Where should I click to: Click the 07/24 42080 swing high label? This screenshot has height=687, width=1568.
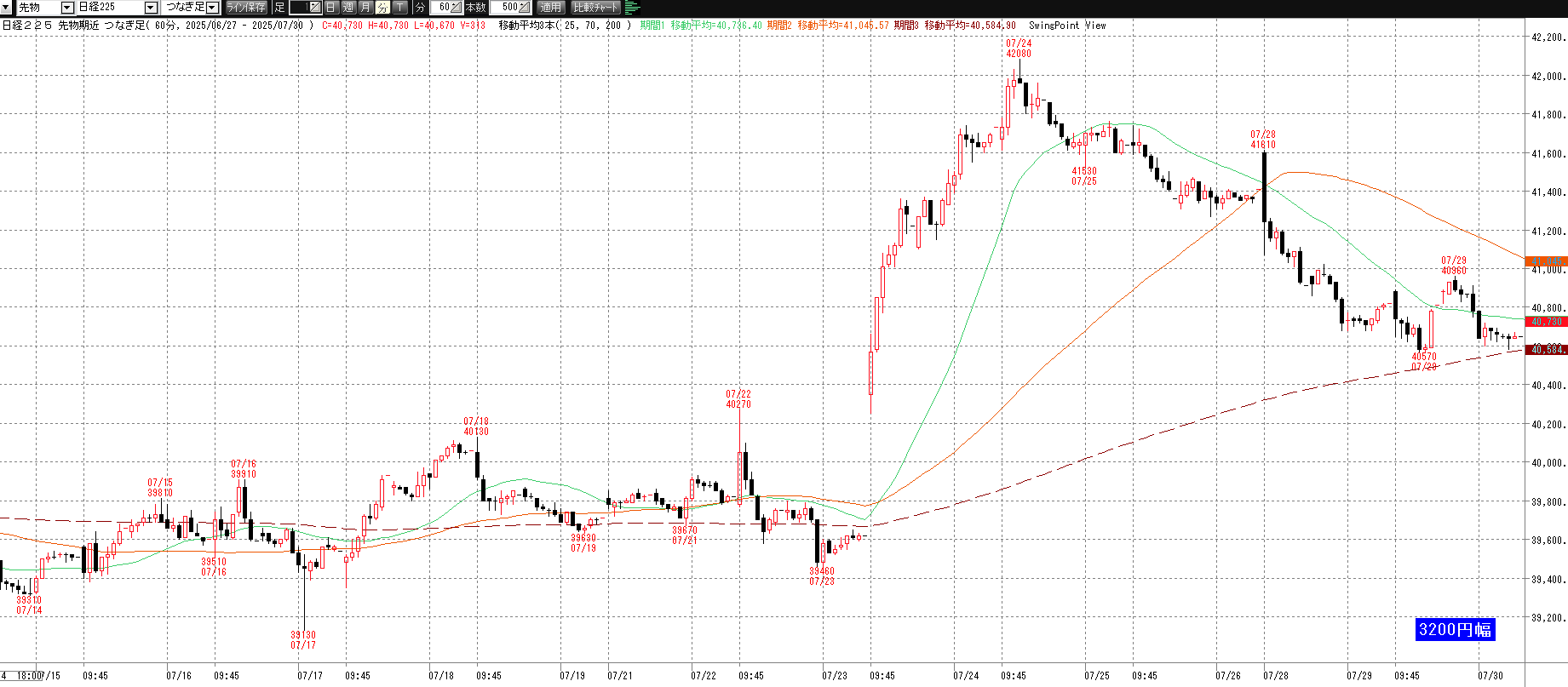click(x=1018, y=49)
